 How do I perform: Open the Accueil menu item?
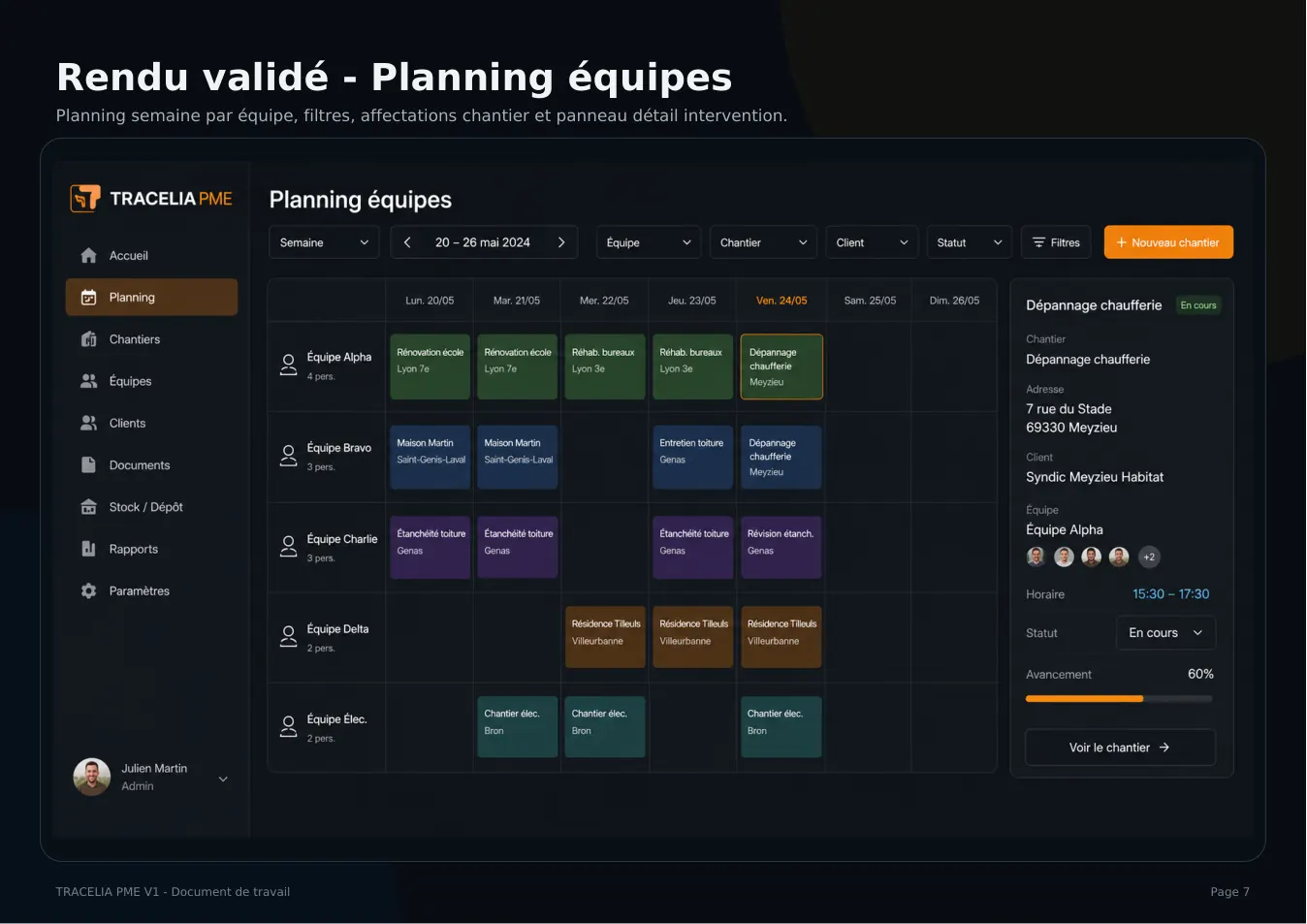tap(151, 255)
